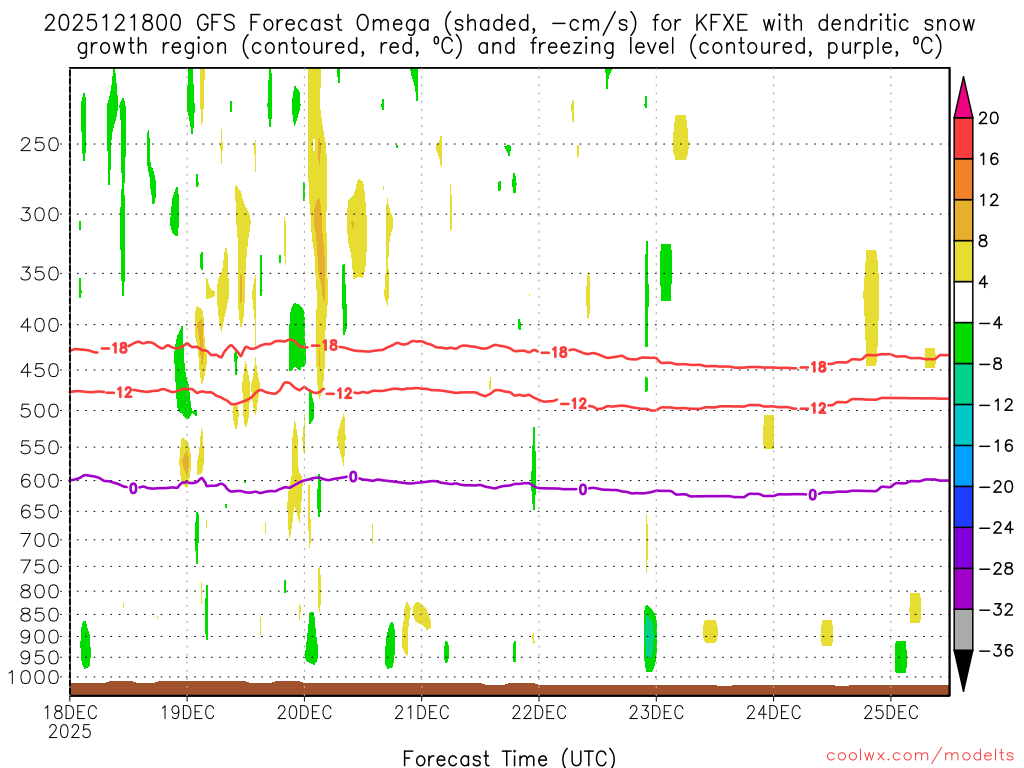Click the yellow omega blob above 250 at 23DEC
1024x768 pixels.
click(680, 137)
